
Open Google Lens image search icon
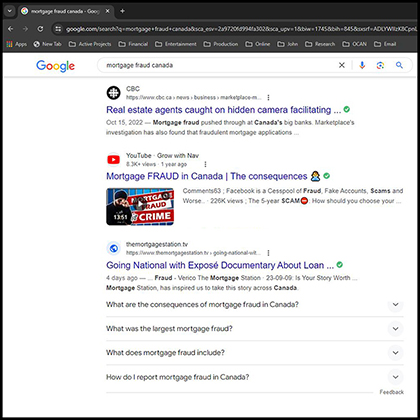(x=380, y=65)
